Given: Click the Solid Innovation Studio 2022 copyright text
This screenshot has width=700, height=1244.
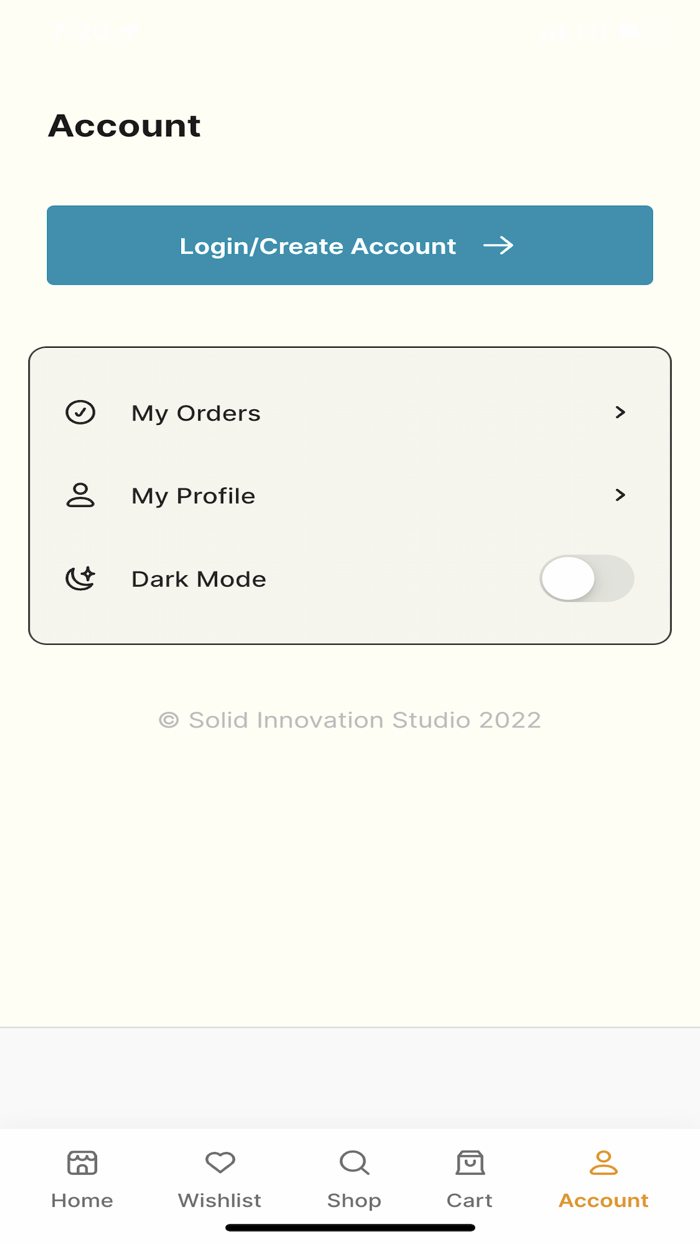Looking at the screenshot, I should [350, 720].
